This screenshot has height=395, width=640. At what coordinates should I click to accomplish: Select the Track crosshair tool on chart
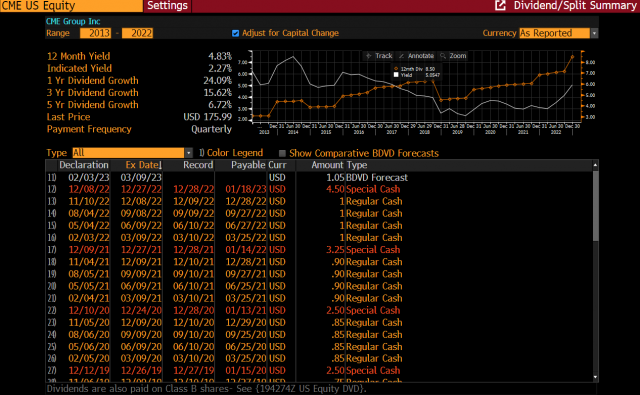pyautogui.click(x=379, y=55)
